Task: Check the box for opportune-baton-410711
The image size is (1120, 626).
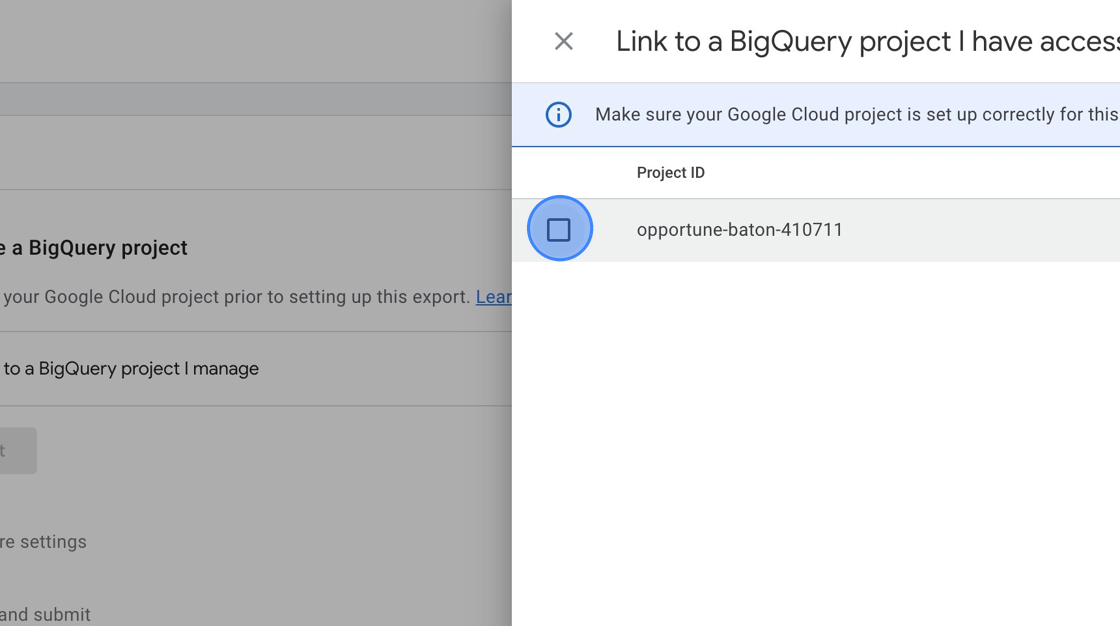Action: pyautogui.click(x=559, y=229)
